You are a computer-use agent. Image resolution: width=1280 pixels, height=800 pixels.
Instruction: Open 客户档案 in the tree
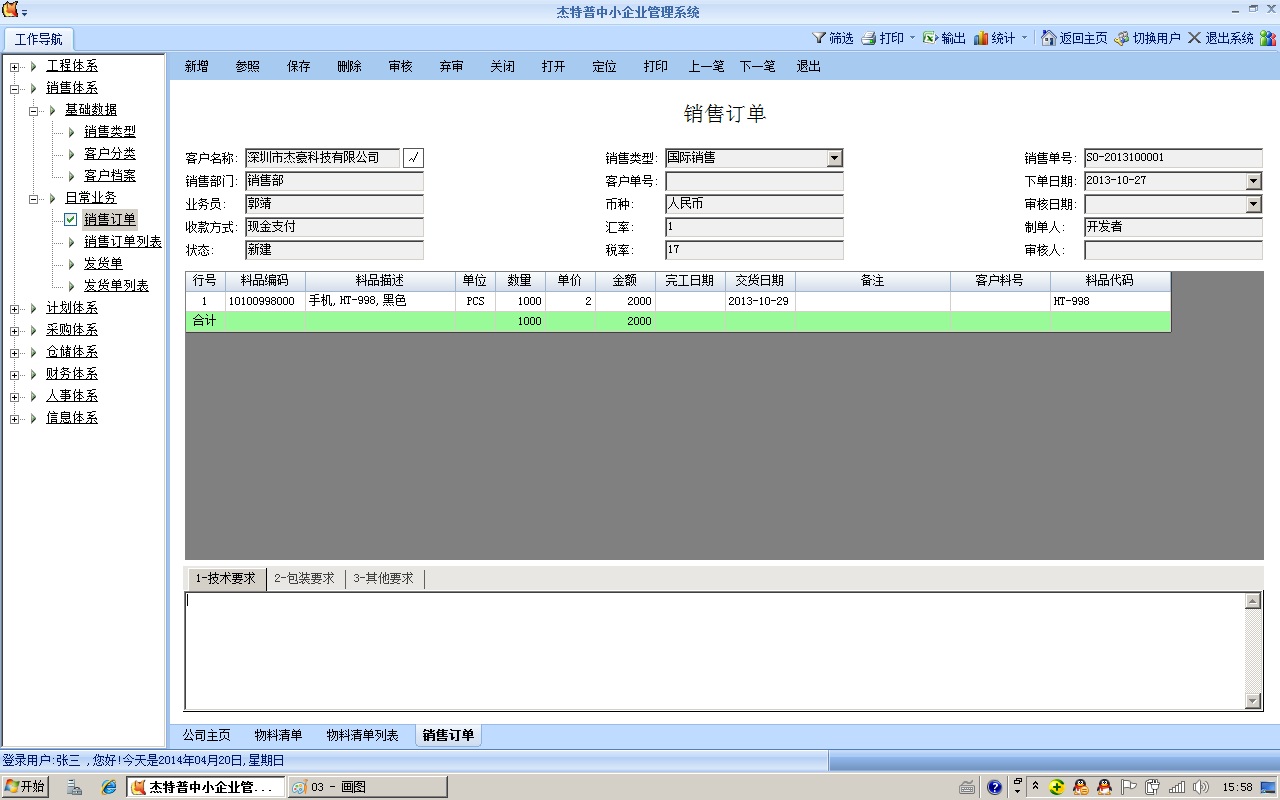point(110,175)
